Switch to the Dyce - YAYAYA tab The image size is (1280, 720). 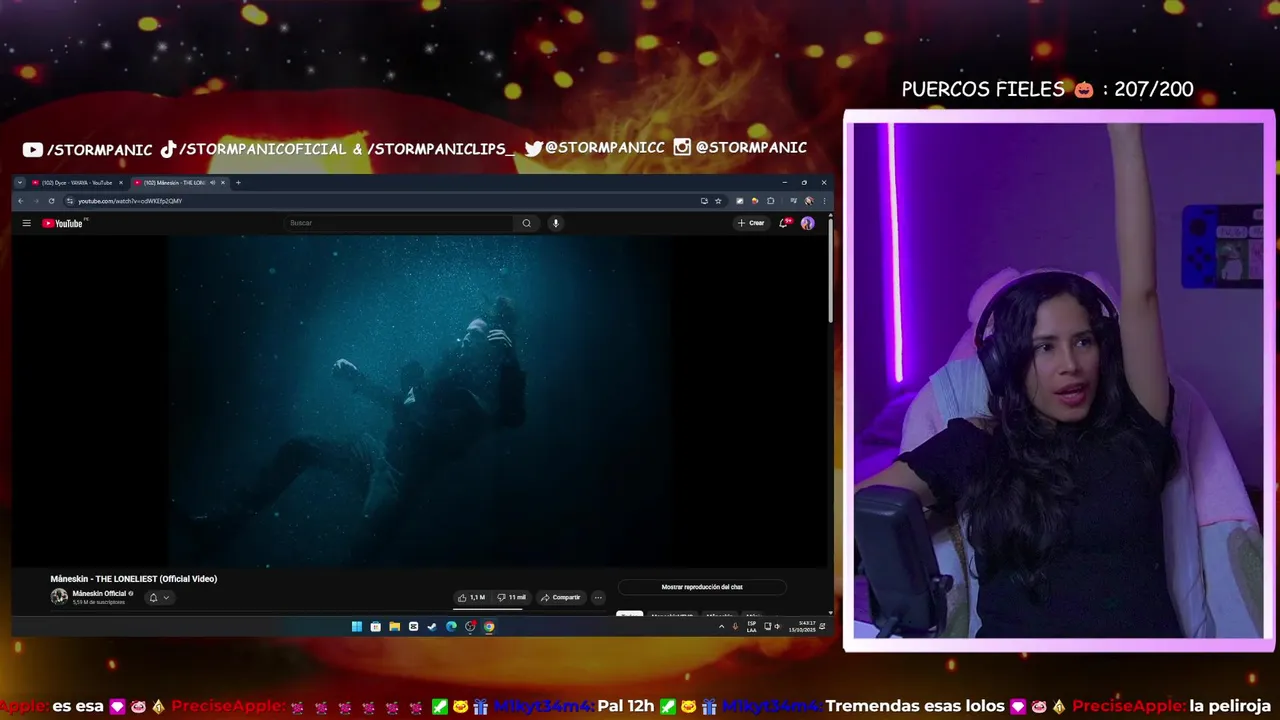[x=77, y=182]
